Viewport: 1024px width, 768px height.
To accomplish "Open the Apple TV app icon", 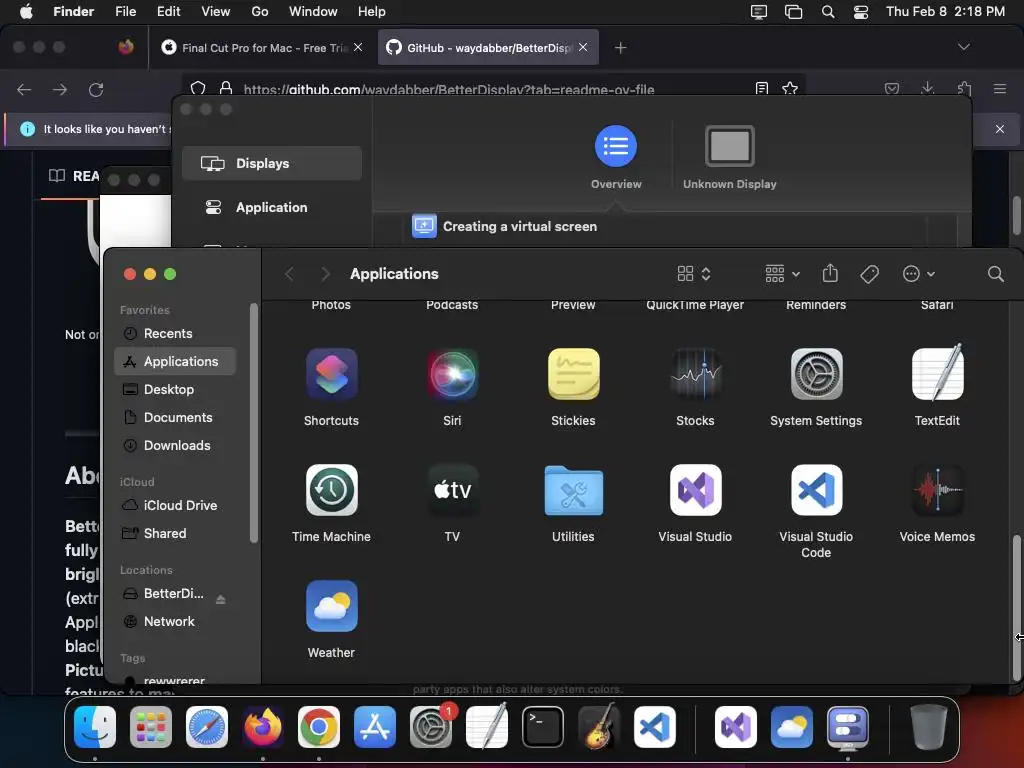I will click(x=452, y=490).
